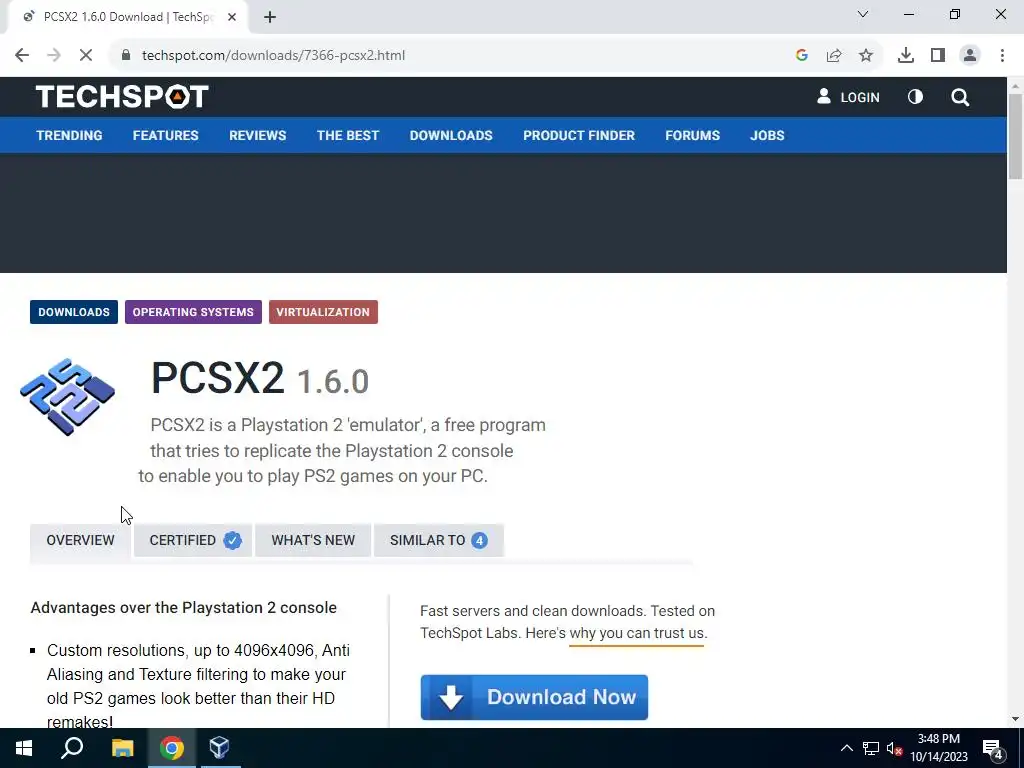Image resolution: width=1024 pixels, height=768 pixels.
Task: Close the PCSX2 1.6.0 Download tab
Action: (232, 17)
